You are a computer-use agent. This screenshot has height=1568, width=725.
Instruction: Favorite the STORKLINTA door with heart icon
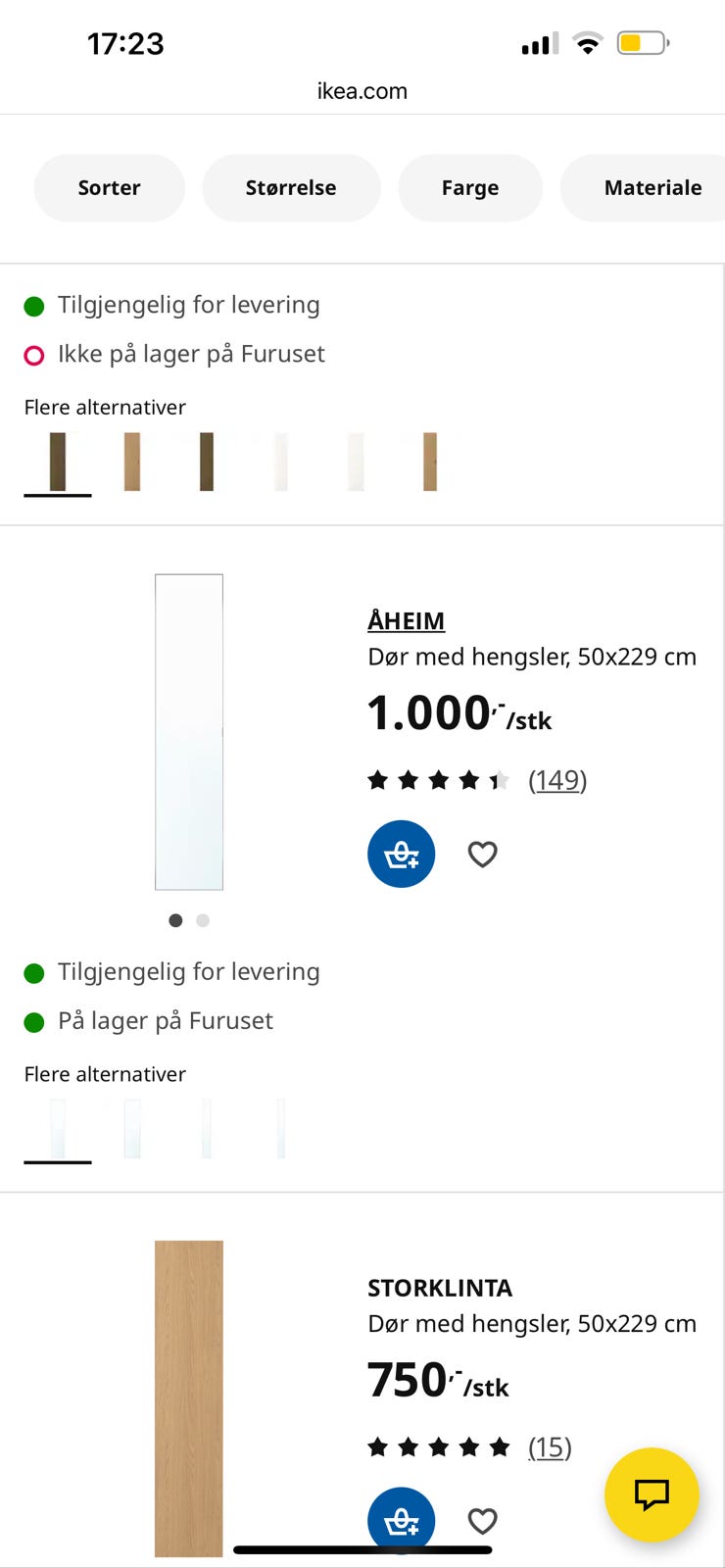point(482,1521)
